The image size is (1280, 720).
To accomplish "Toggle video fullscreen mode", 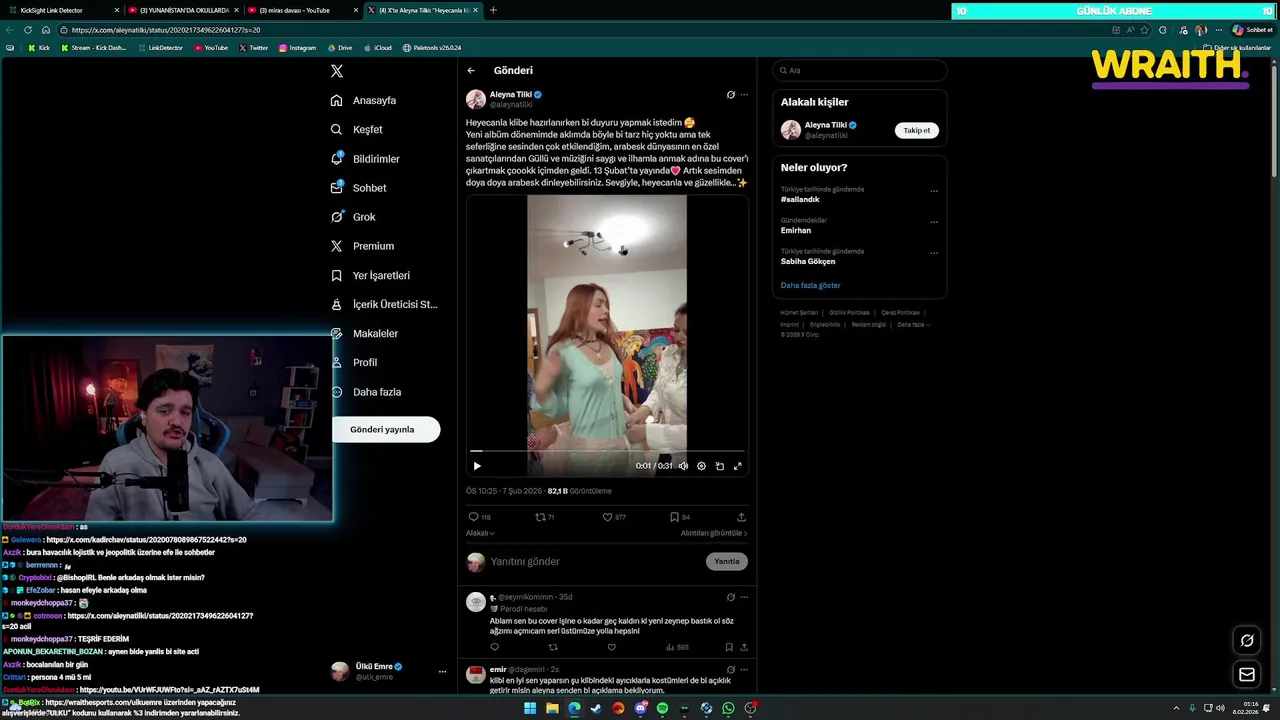I will pos(738,466).
